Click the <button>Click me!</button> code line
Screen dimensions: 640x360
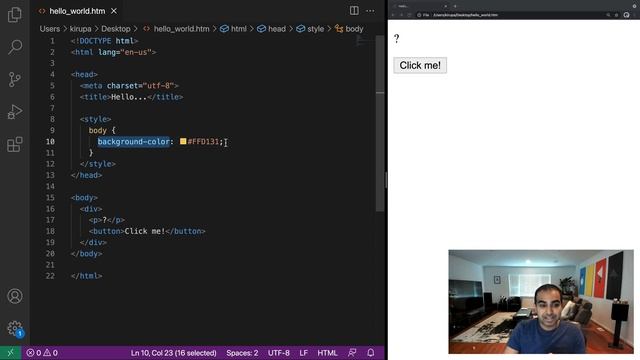[x=147, y=231]
